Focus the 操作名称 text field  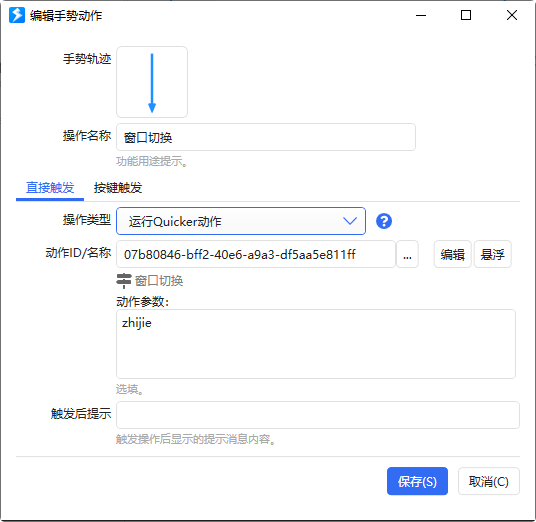tap(266, 137)
